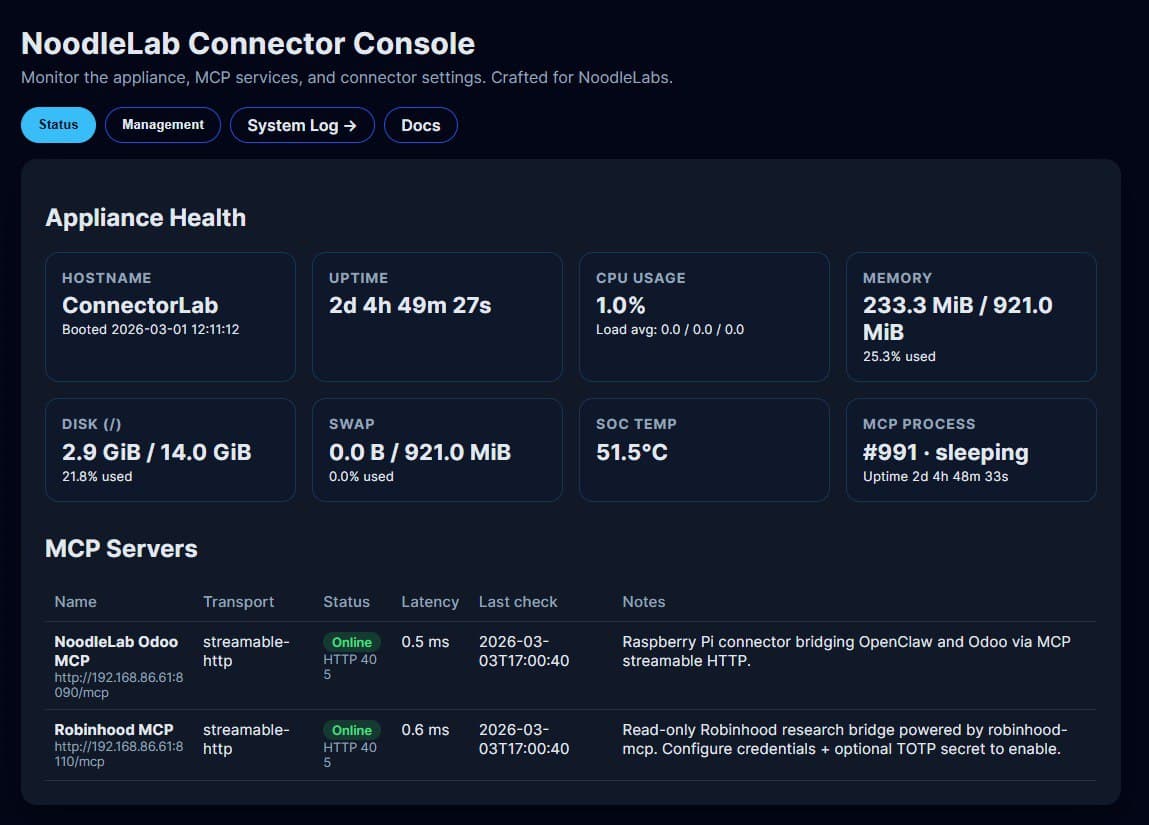This screenshot has width=1149, height=825.
Task: Click the SoC temp 51.5°C value
Action: 632,452
